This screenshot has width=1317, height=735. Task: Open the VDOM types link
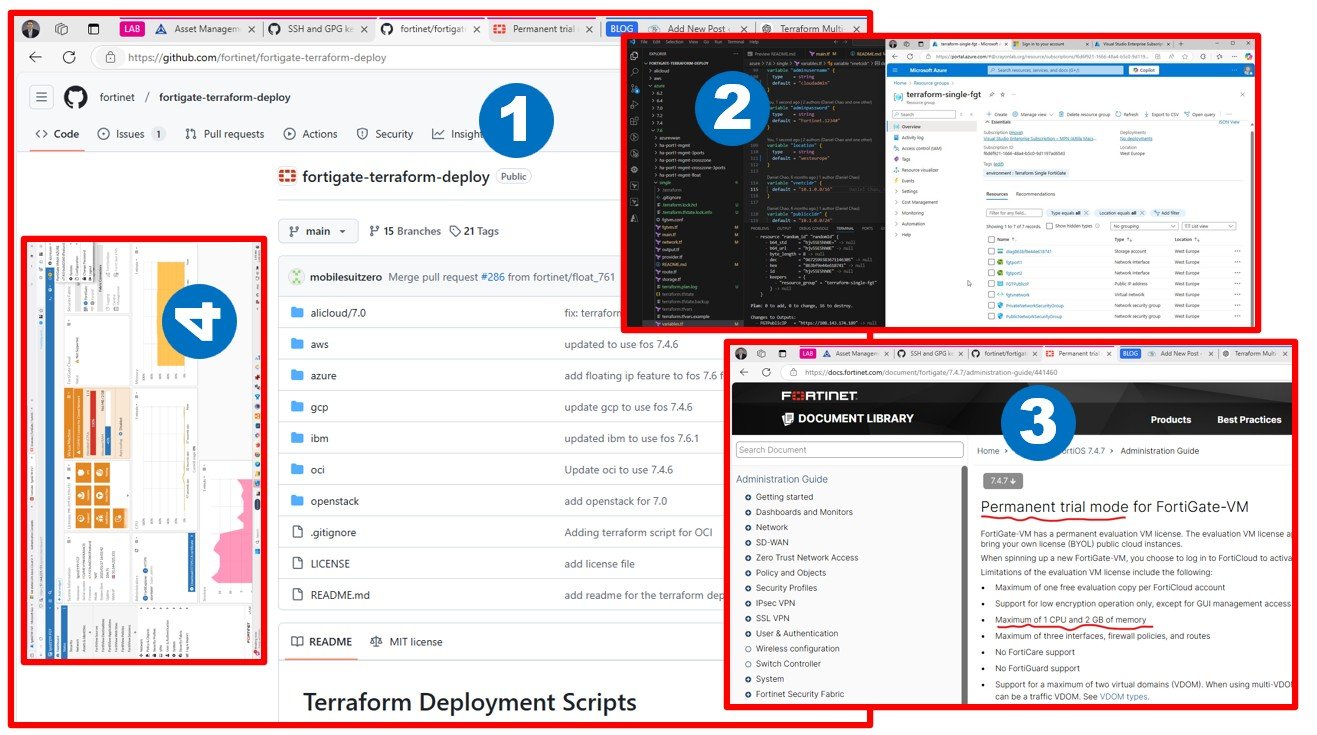[x=1124, y=696]
